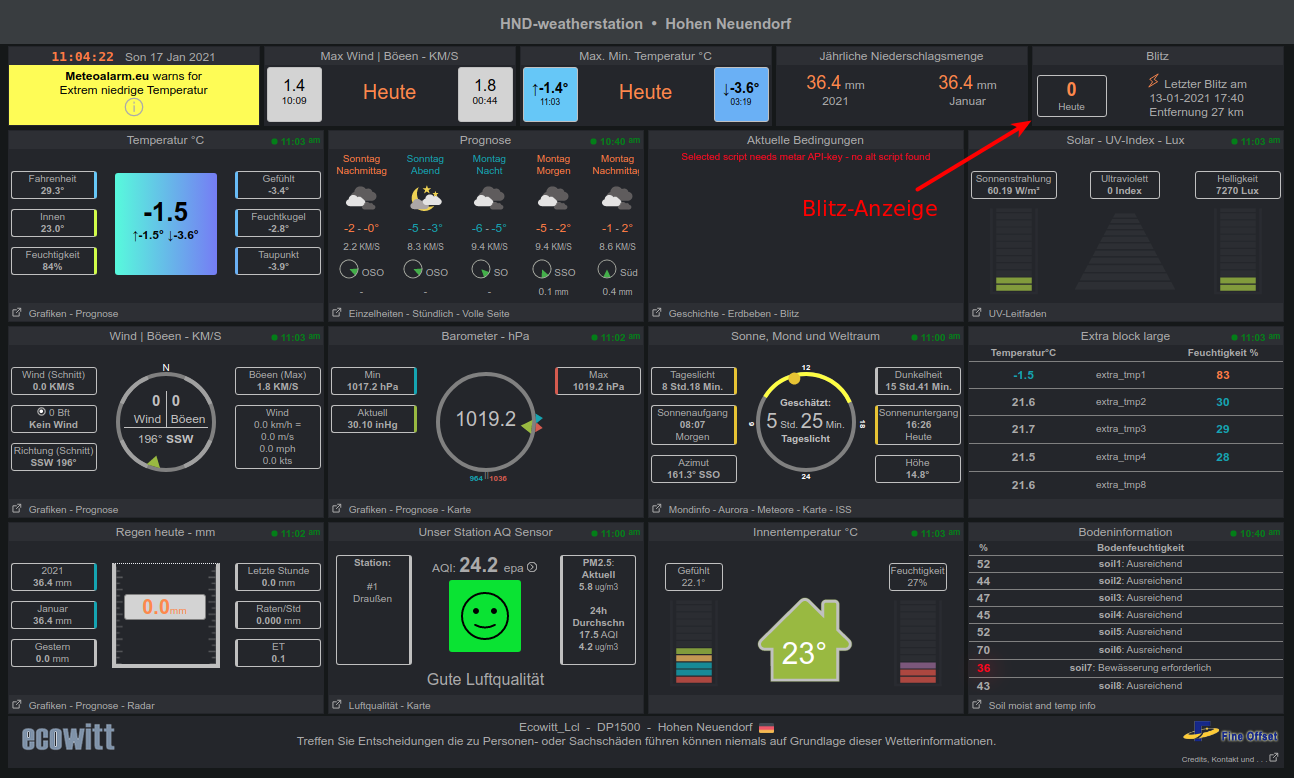Select the crescent moon forecast icon for Montag Nacht
This screenshot has width=1294, height=778.
pyautogui.click(x=488, y=200)
